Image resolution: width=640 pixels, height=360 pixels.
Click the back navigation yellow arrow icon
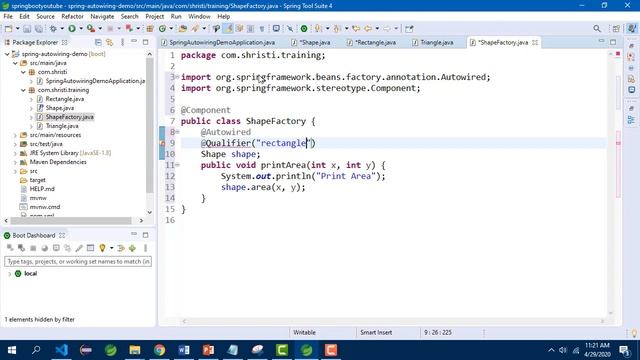[x=367, y=29]
